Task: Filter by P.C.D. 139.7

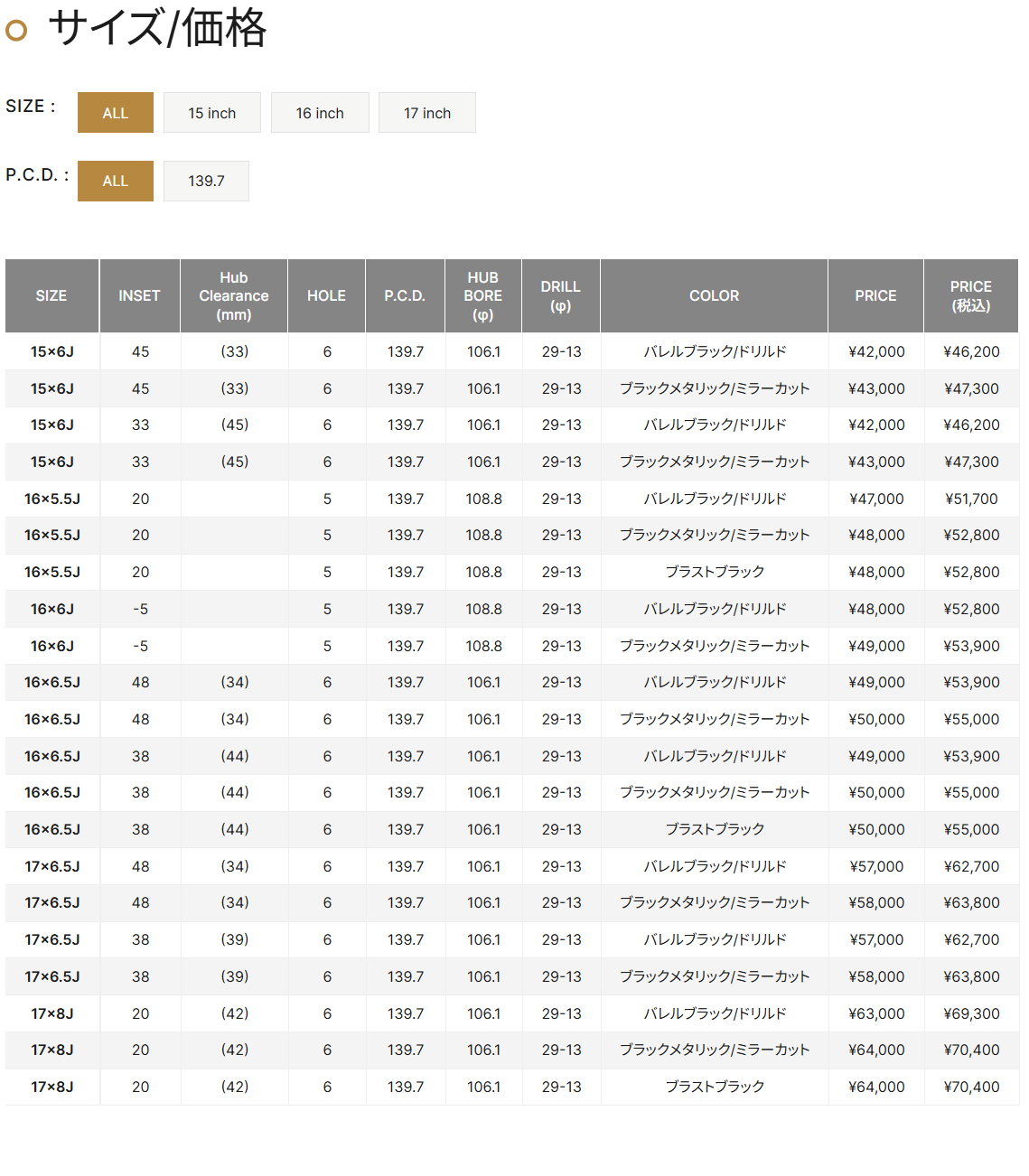Action: (x=206, y=181)
